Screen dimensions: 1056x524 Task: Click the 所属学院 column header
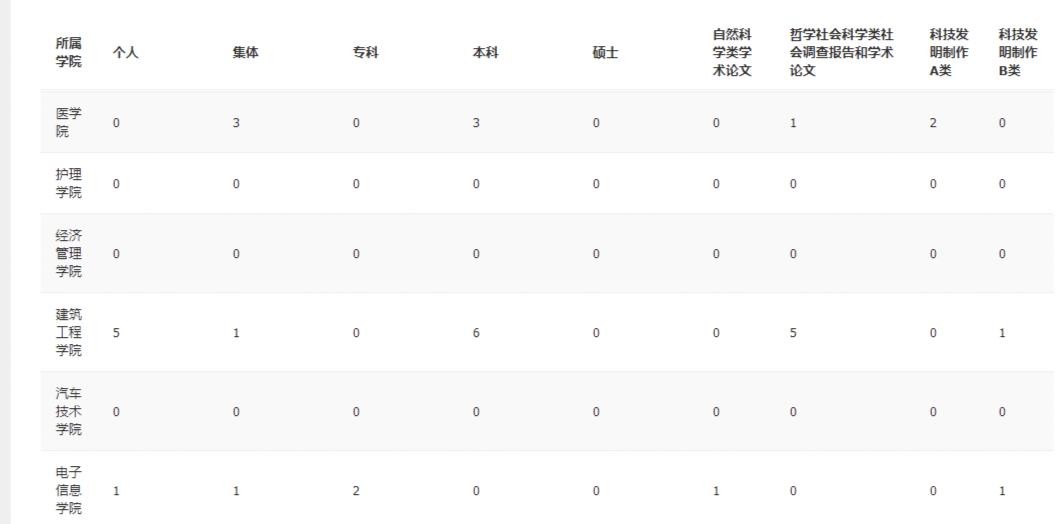(x=68, y=52)
